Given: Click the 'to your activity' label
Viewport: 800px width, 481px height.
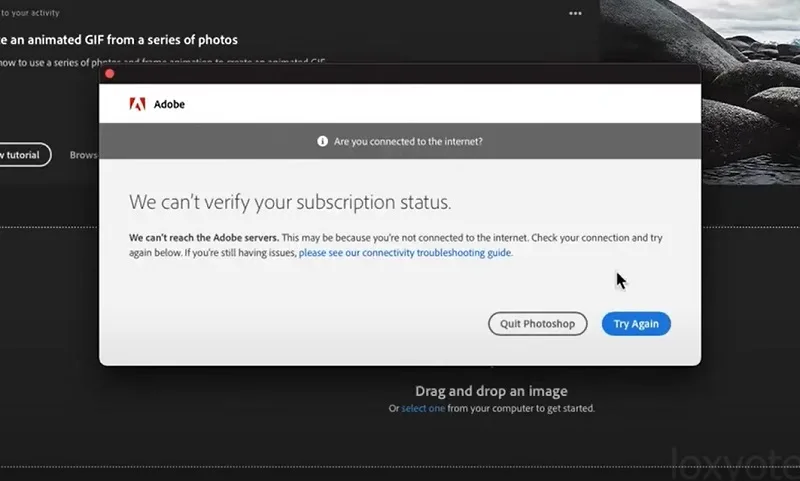Looking at the screenshot, I should coord(30,13).
